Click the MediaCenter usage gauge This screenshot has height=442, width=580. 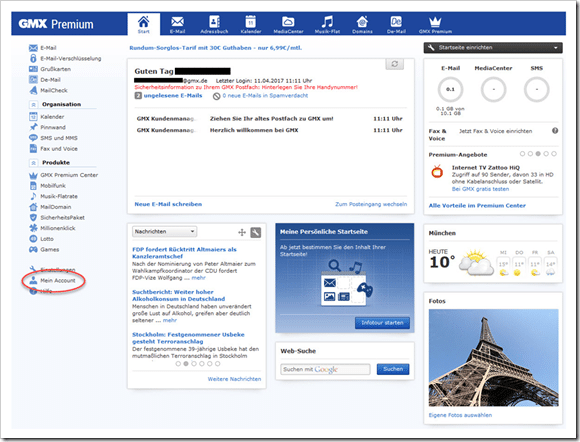coord(493,90)
